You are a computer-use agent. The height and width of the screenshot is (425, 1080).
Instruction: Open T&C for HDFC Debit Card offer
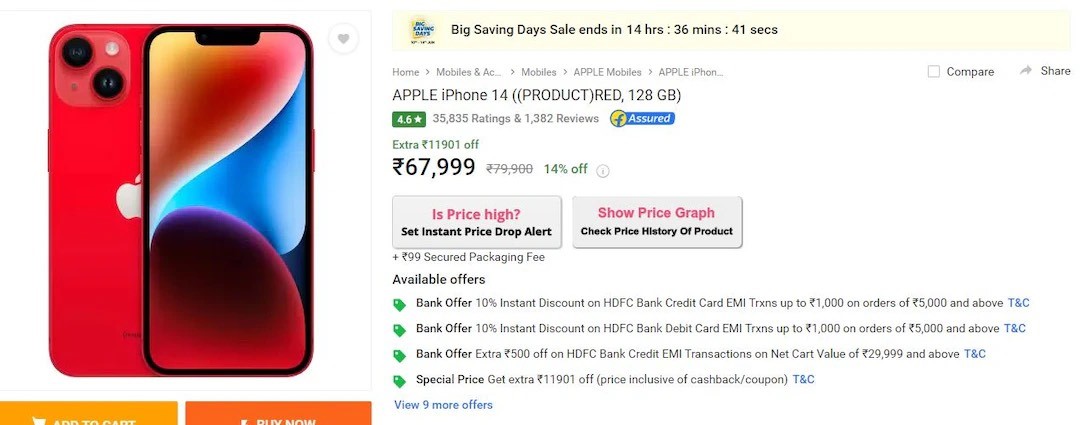(x=1014, y=328)
